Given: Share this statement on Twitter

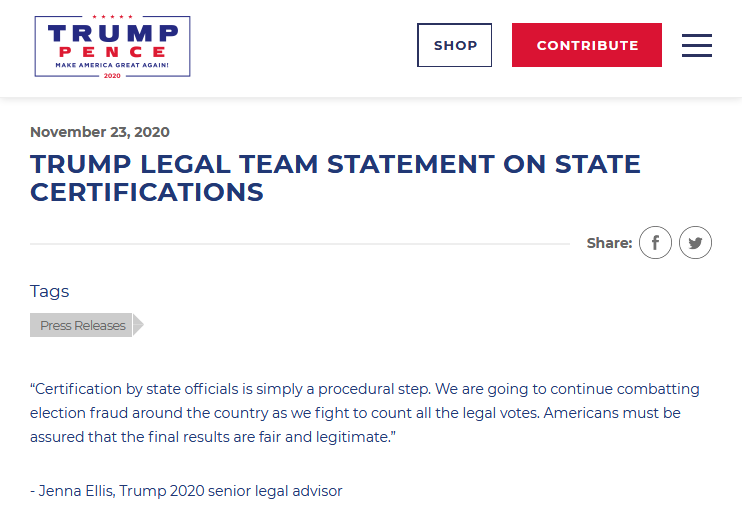Looking at the screenshot, I should tap(695, 243).
